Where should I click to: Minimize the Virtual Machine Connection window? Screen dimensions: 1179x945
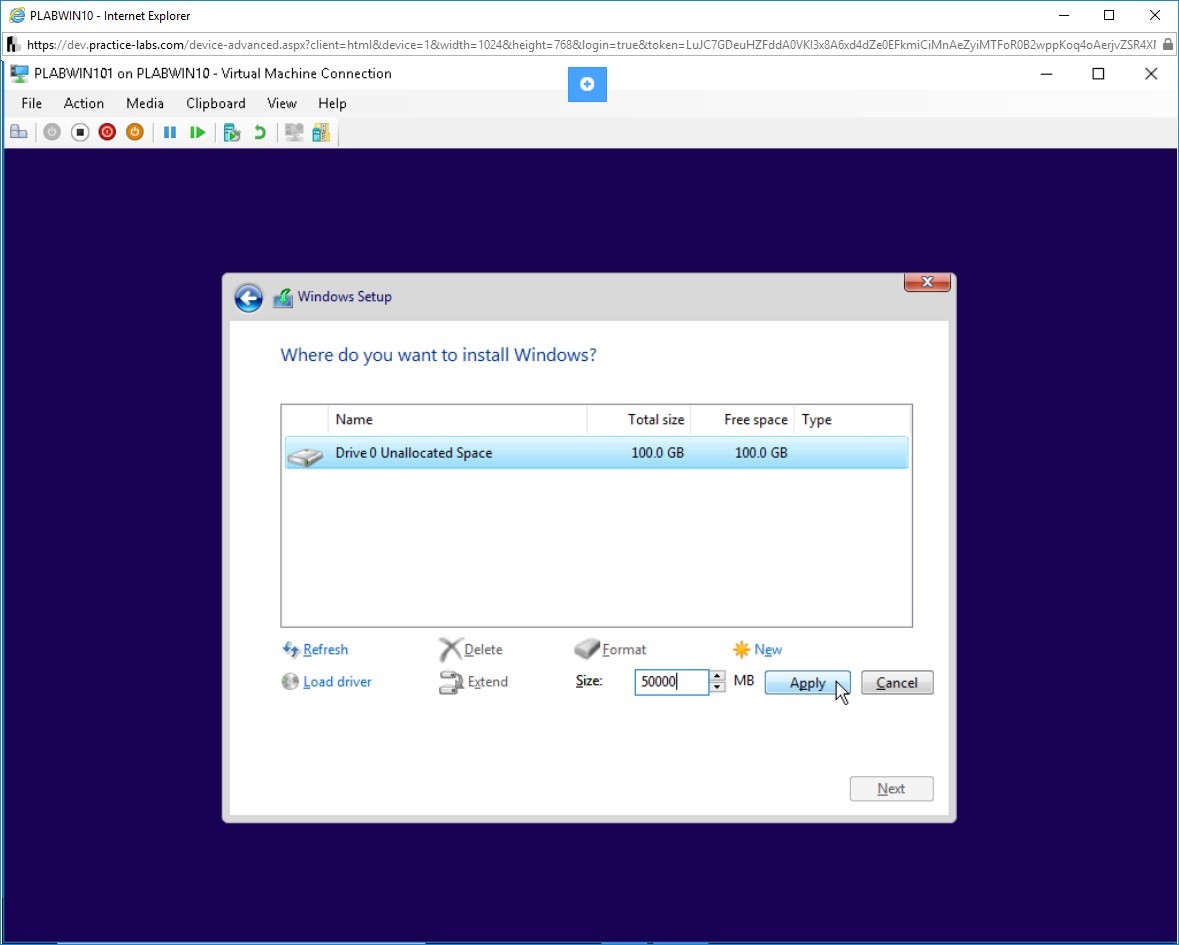coord(1047,74)
